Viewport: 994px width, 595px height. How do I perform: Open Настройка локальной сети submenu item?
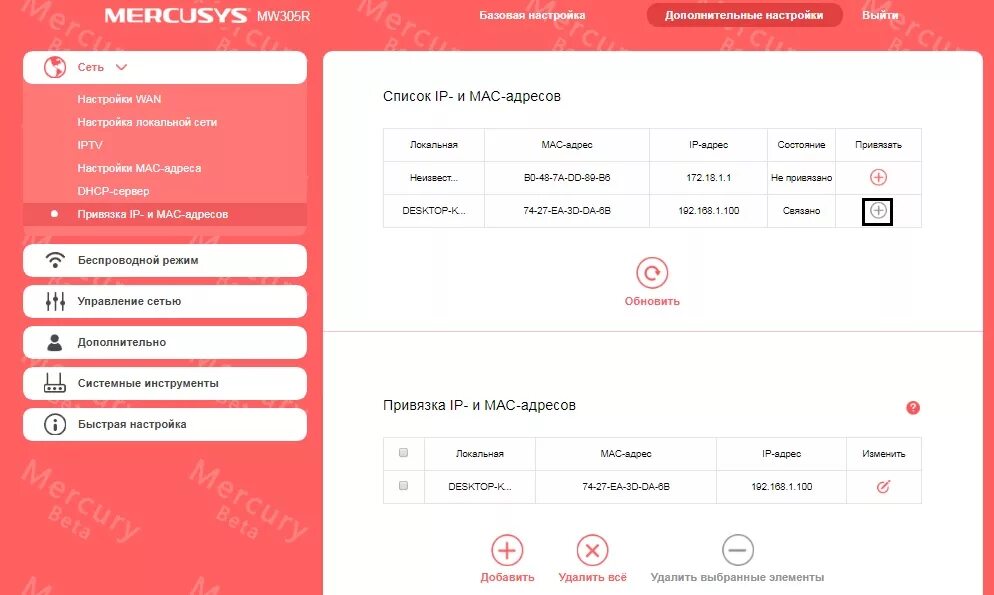pos(147,122)
